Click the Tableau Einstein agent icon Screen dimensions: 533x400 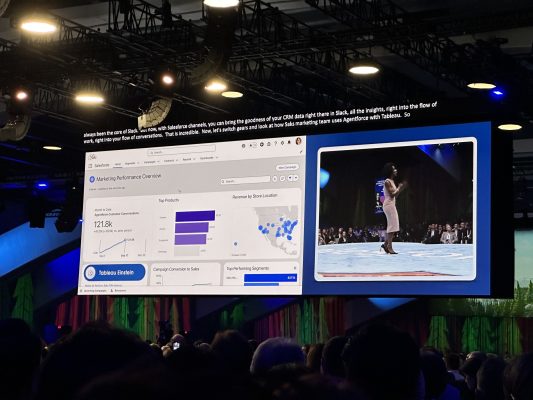point(90,272)
